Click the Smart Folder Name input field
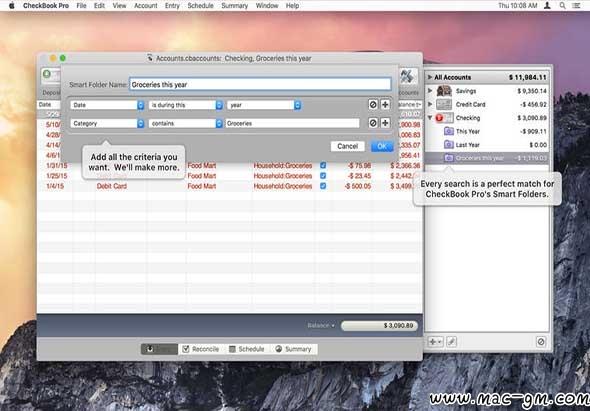The image size is (590, 411). click(x=260, y=84)
